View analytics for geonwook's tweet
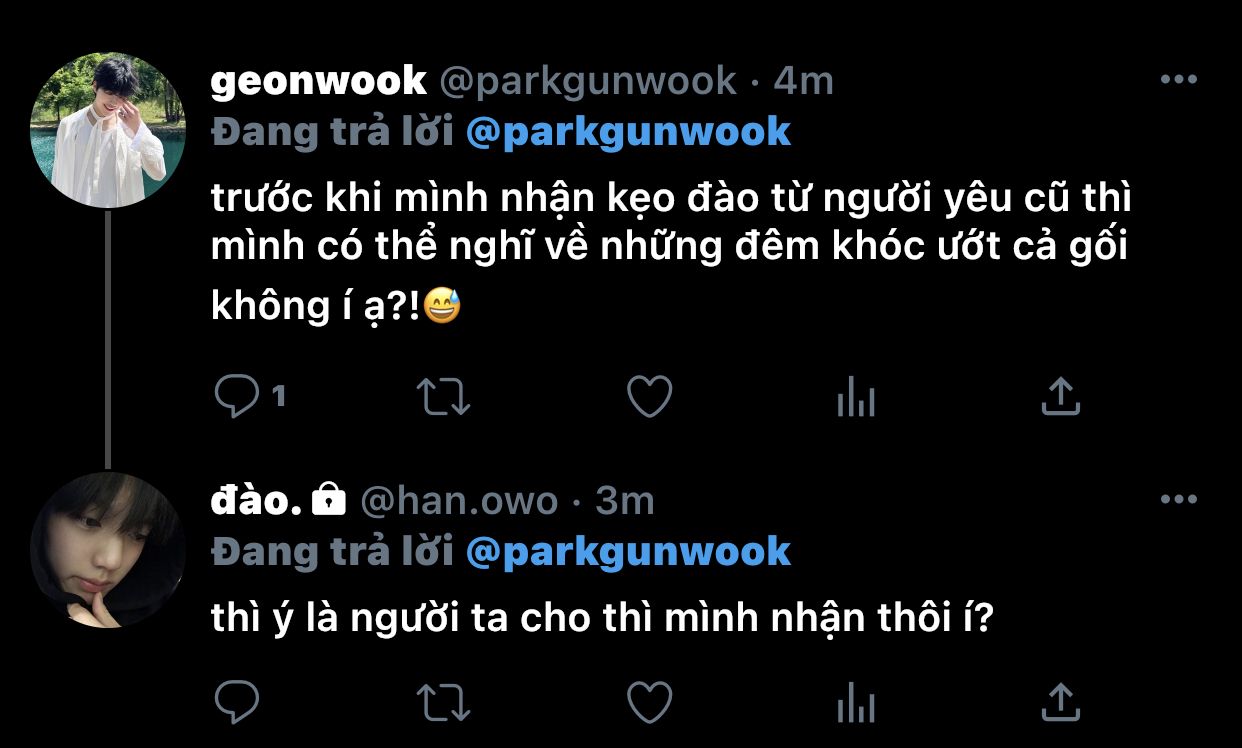Image resolution: width=1242 pixels, height=748 pixels. pos(855,398)
